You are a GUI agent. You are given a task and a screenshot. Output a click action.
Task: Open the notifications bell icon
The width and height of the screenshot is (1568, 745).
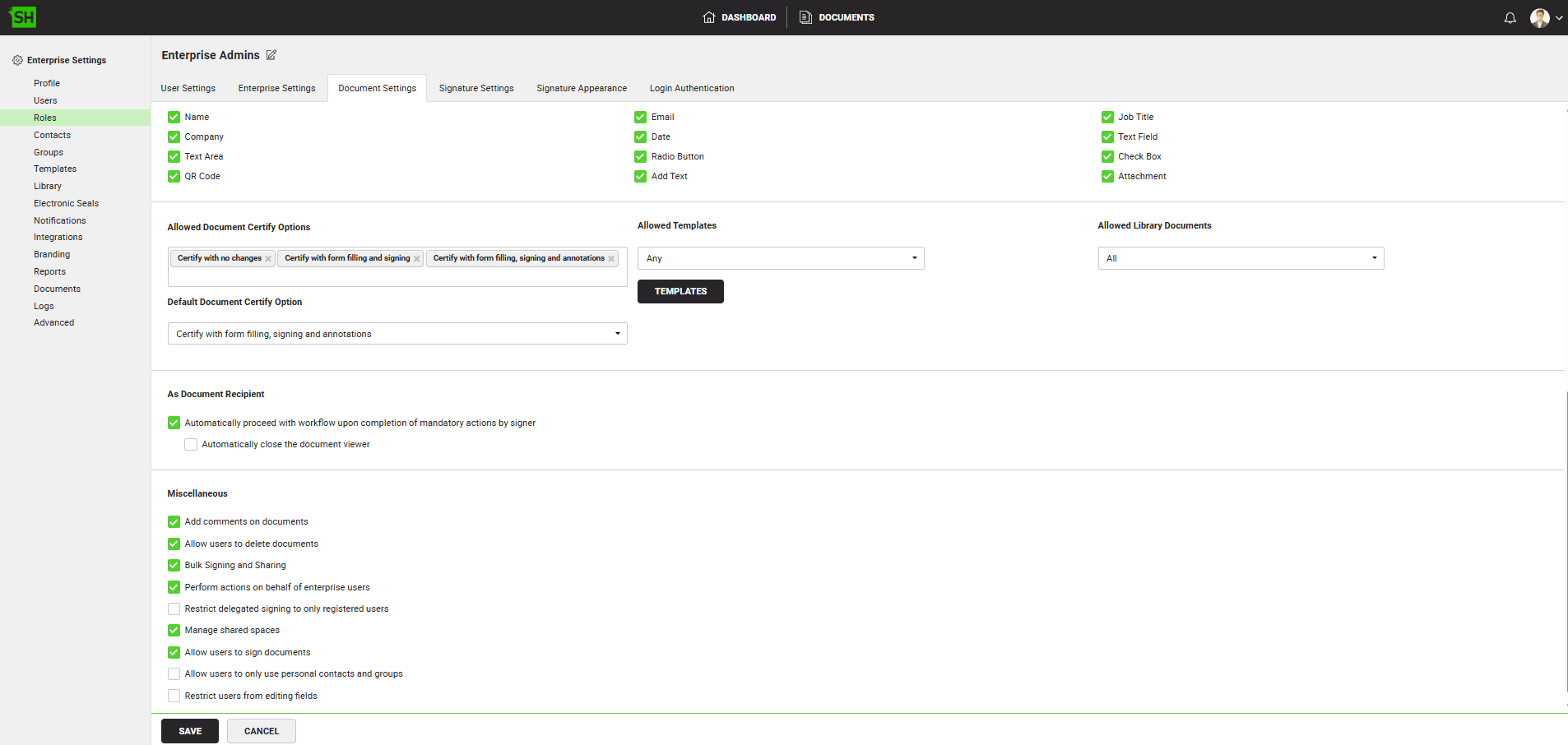point(1510,17)
